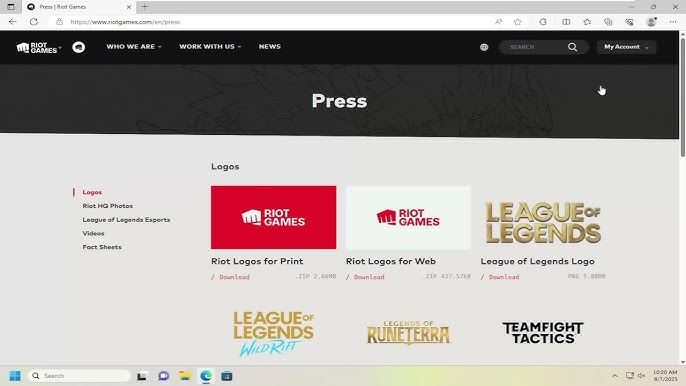
Task: Open the NEWS menu item
Action: 270,46
